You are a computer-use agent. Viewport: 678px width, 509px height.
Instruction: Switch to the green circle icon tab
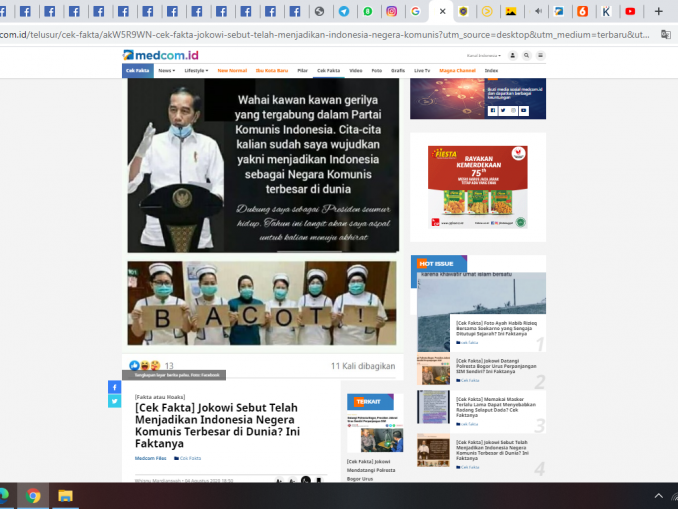[368, 12]
